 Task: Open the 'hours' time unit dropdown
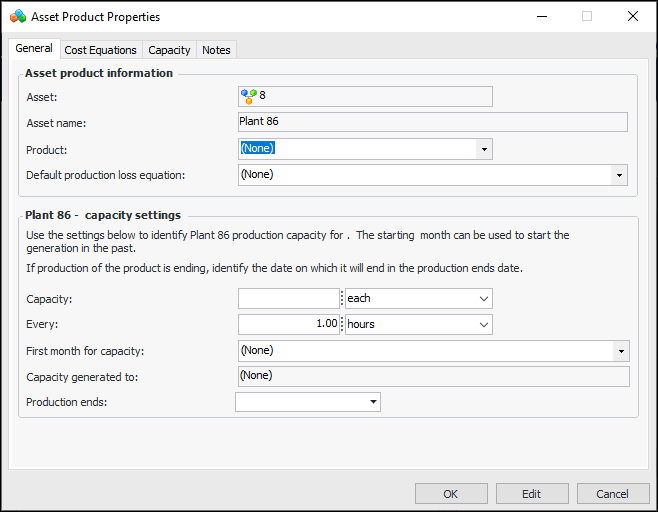coord(484,325)
